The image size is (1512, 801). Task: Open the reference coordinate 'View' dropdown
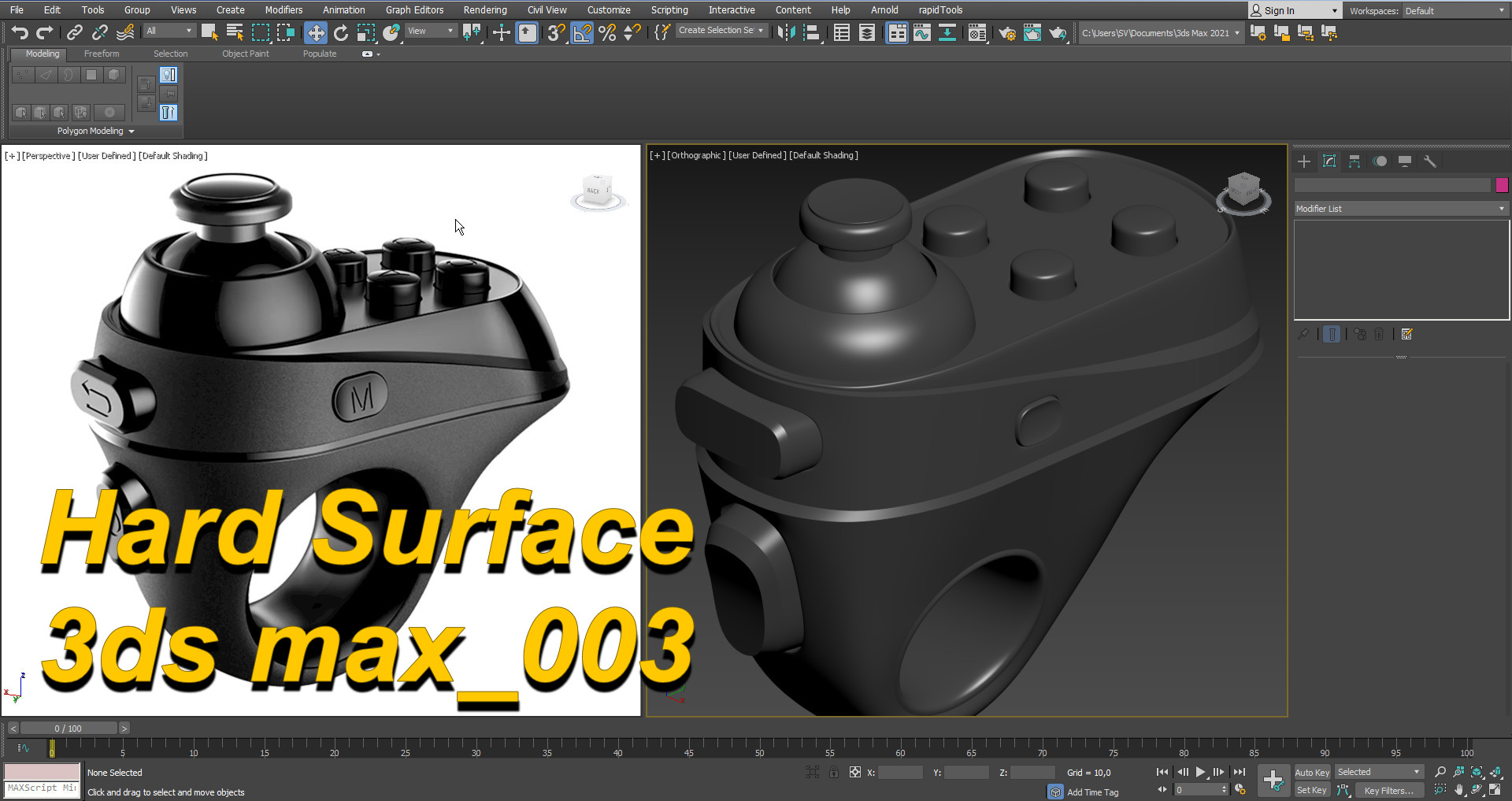pyautogui.click(x=430, y=31)
